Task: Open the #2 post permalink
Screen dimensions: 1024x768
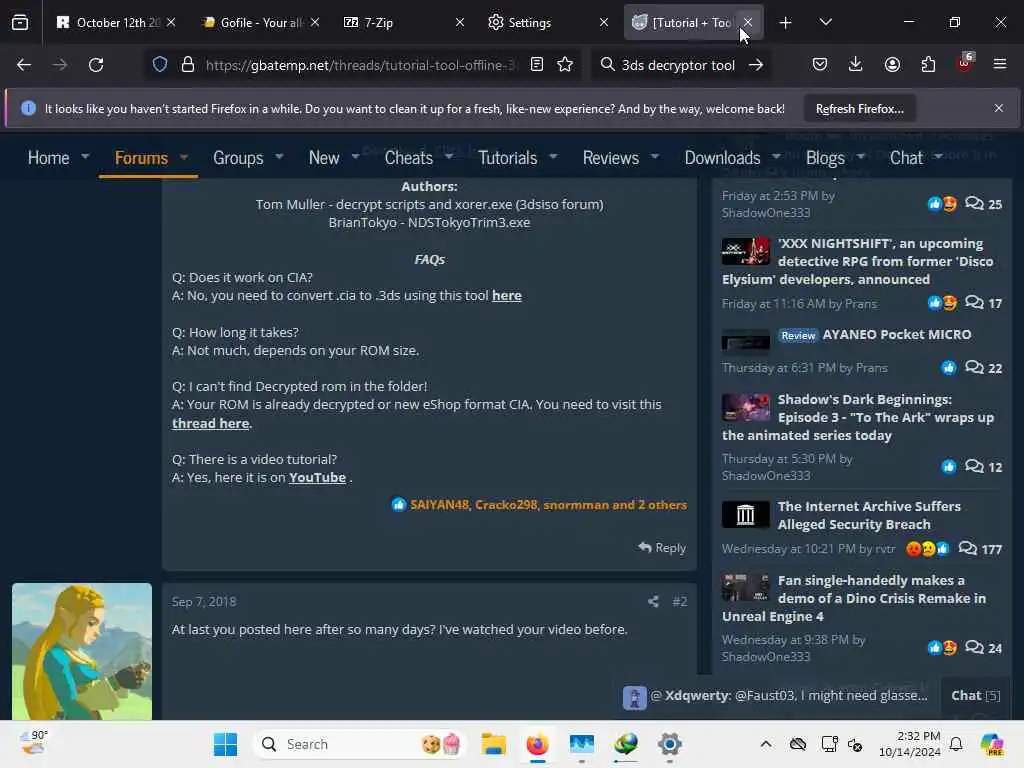Action: (x=679, y=601)
